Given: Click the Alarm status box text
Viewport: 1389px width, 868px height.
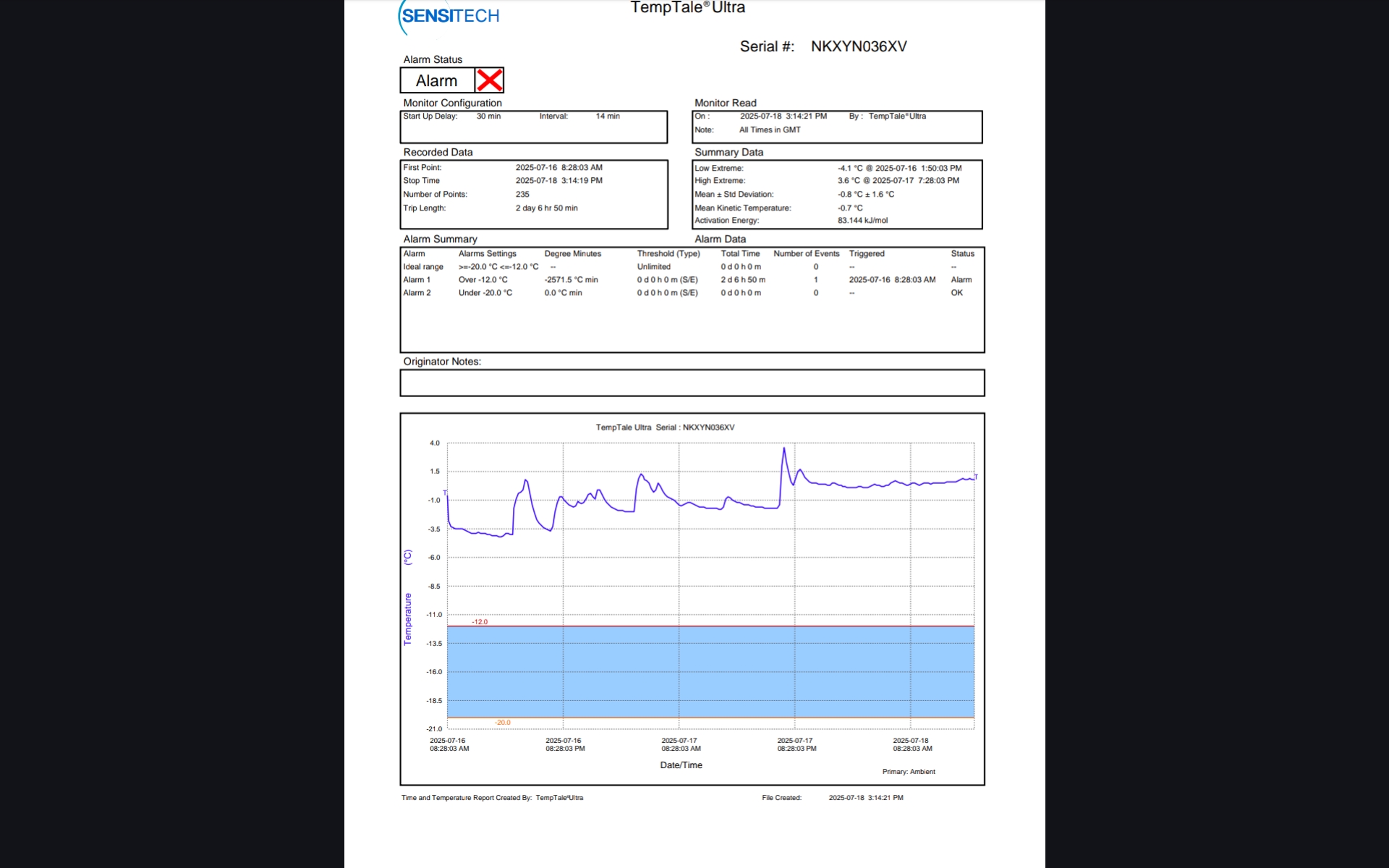Looking at the screenshot, I should pos(436,81).
